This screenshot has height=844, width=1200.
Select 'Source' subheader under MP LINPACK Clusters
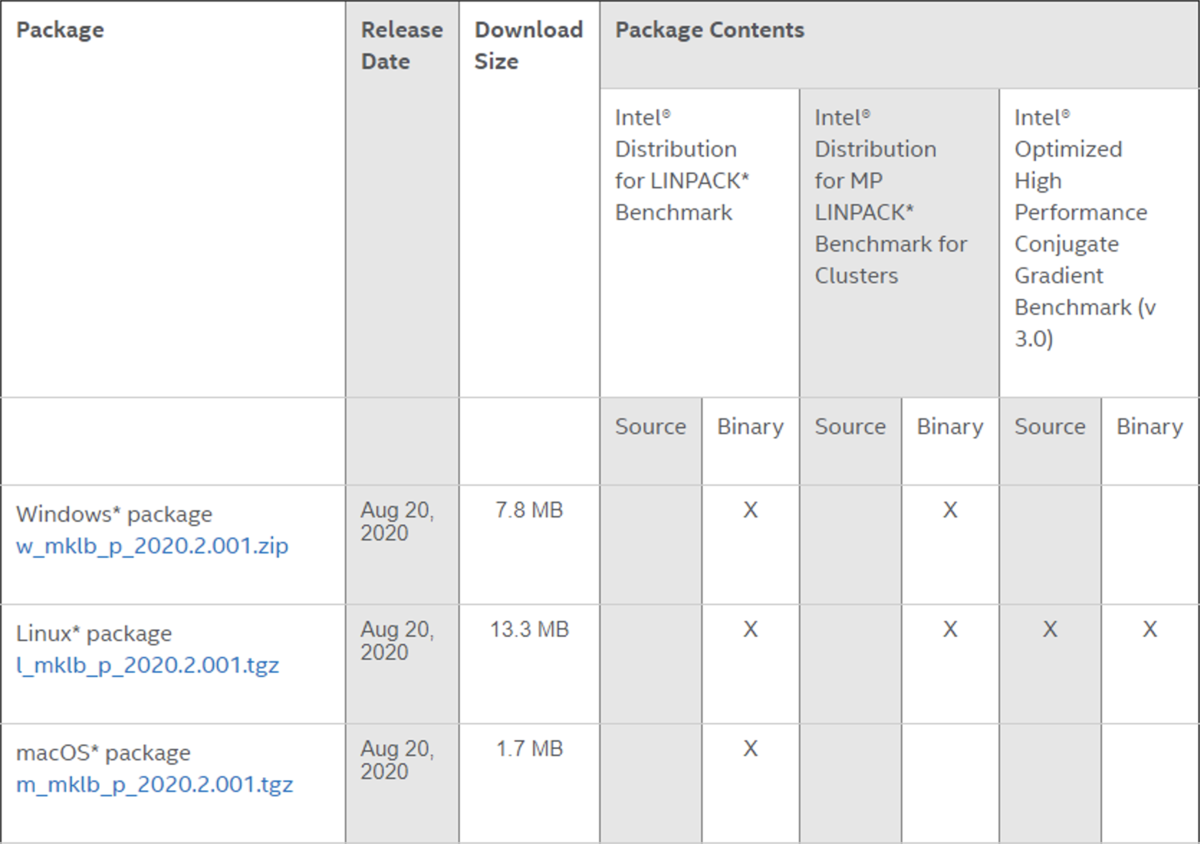pyautogui.click(x=850, y=426)
